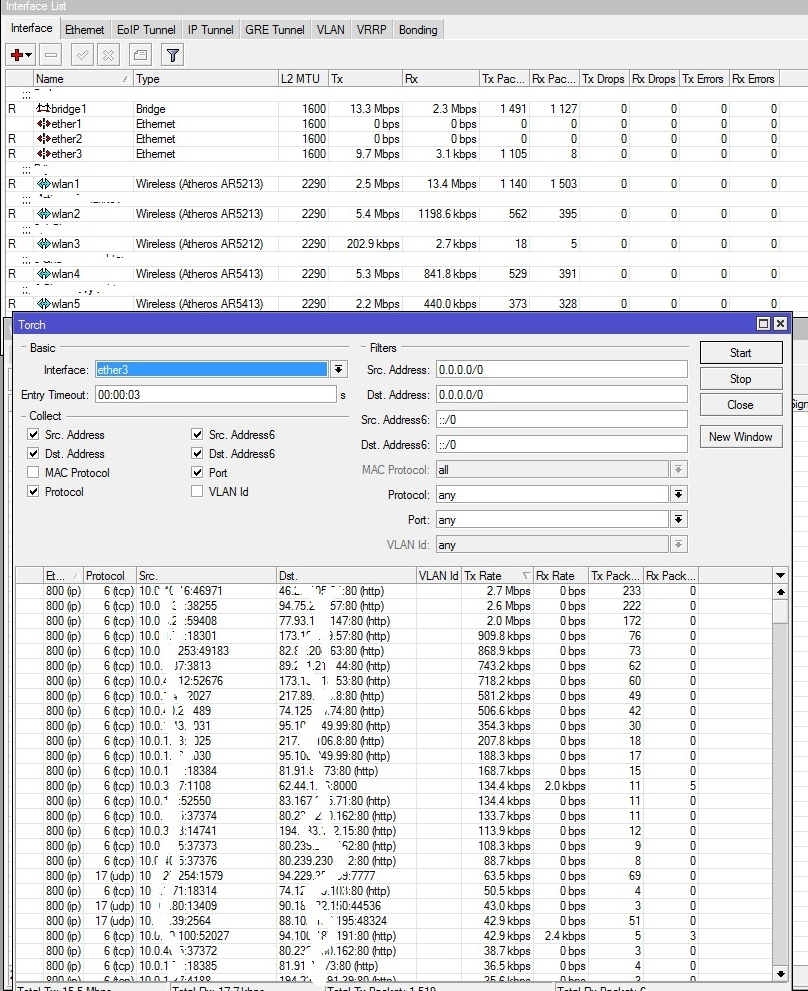808x991 pixels.
Task: Switch to the VRRP tab
Action: click(x=371, y=30)
